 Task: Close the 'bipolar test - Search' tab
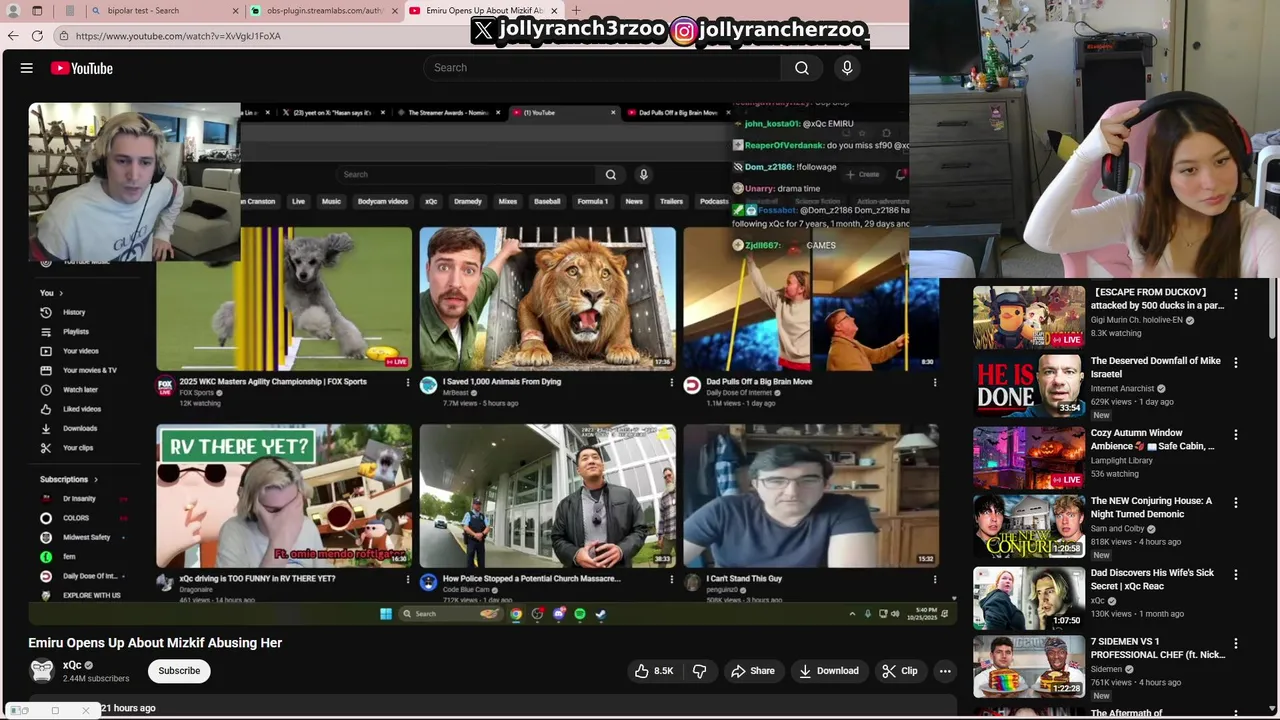pos(236,11)
